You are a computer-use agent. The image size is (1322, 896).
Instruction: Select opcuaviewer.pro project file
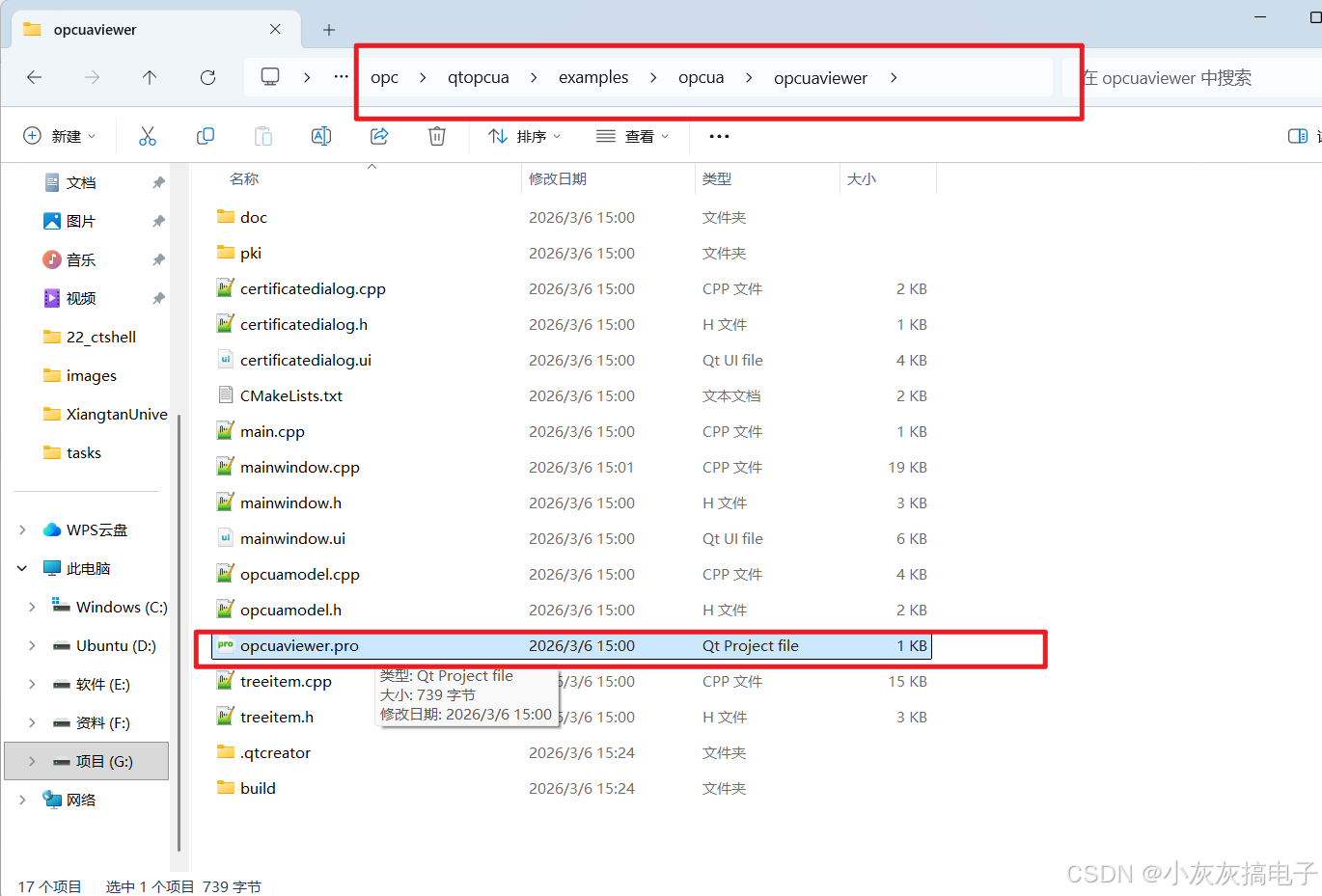(571, 645)
